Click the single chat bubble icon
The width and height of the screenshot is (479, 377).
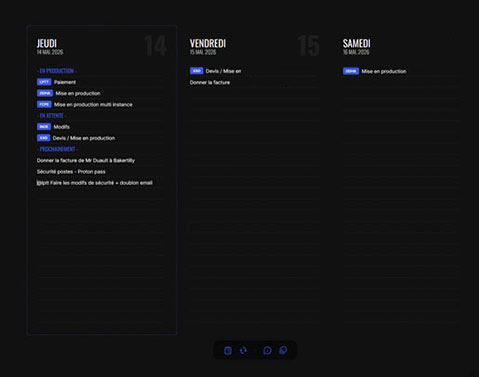point(267,350)
